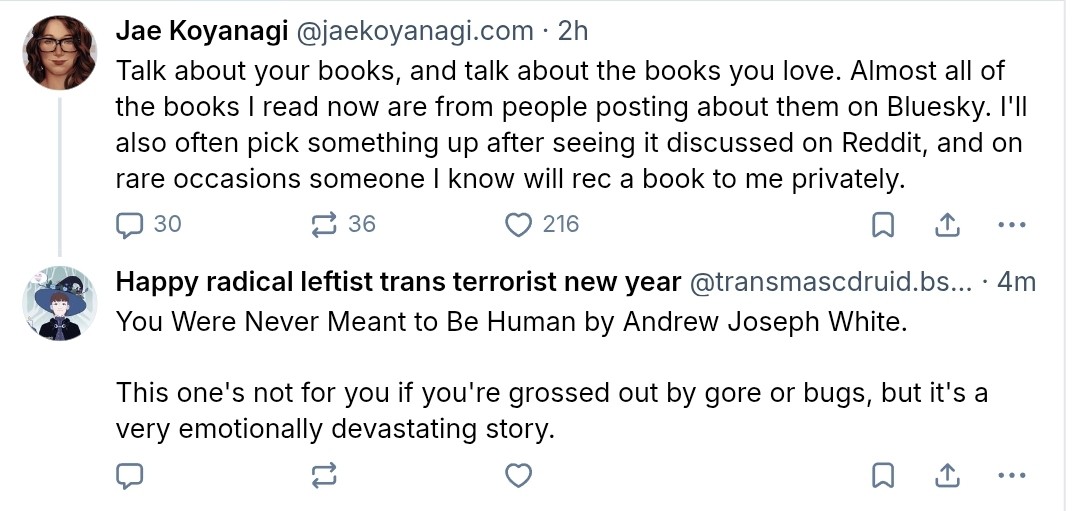The height and width of the screenshot is (511, 1080).
Task: Repost Jae Koyanagi's post with 36 reposts
Action: click(x=343, y=225)
